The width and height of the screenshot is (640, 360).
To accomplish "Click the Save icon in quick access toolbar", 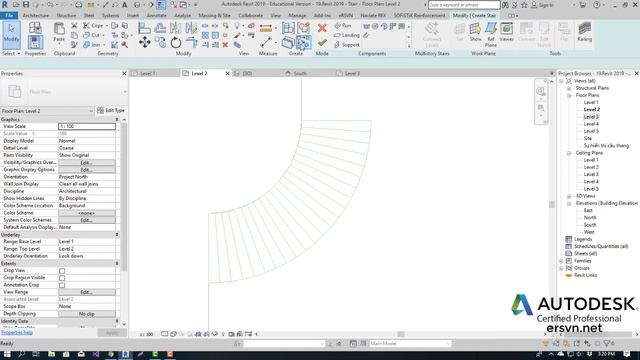I will click(x=26, y=4).
